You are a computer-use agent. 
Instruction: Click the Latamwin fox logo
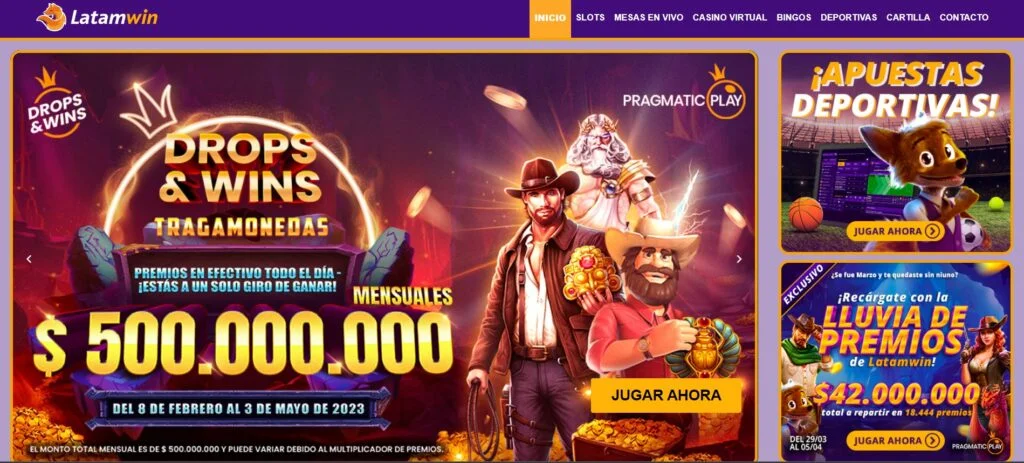[51, 17]
